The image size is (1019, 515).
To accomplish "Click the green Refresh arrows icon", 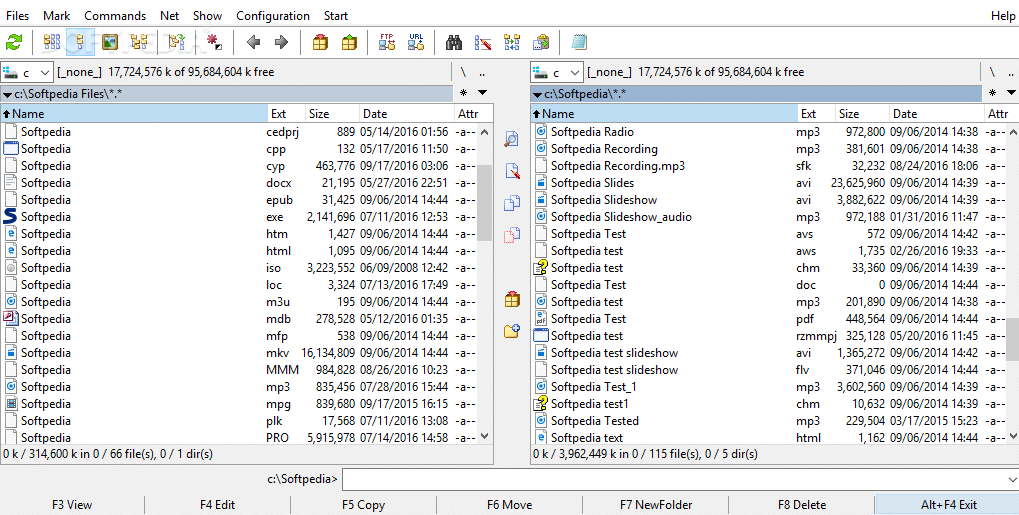I will click(14, 42).
